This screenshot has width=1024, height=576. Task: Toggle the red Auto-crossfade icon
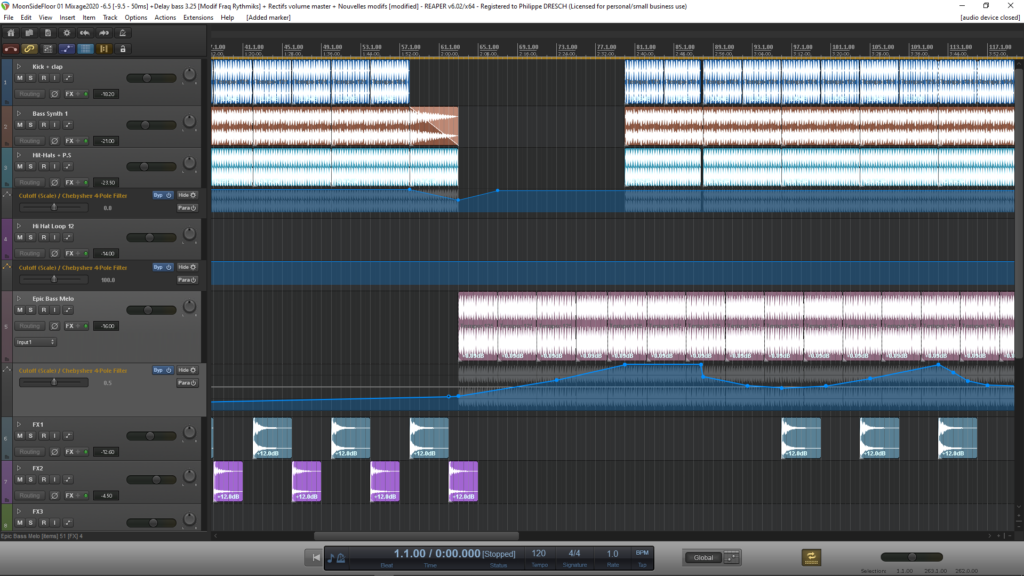tap(10, 49)
